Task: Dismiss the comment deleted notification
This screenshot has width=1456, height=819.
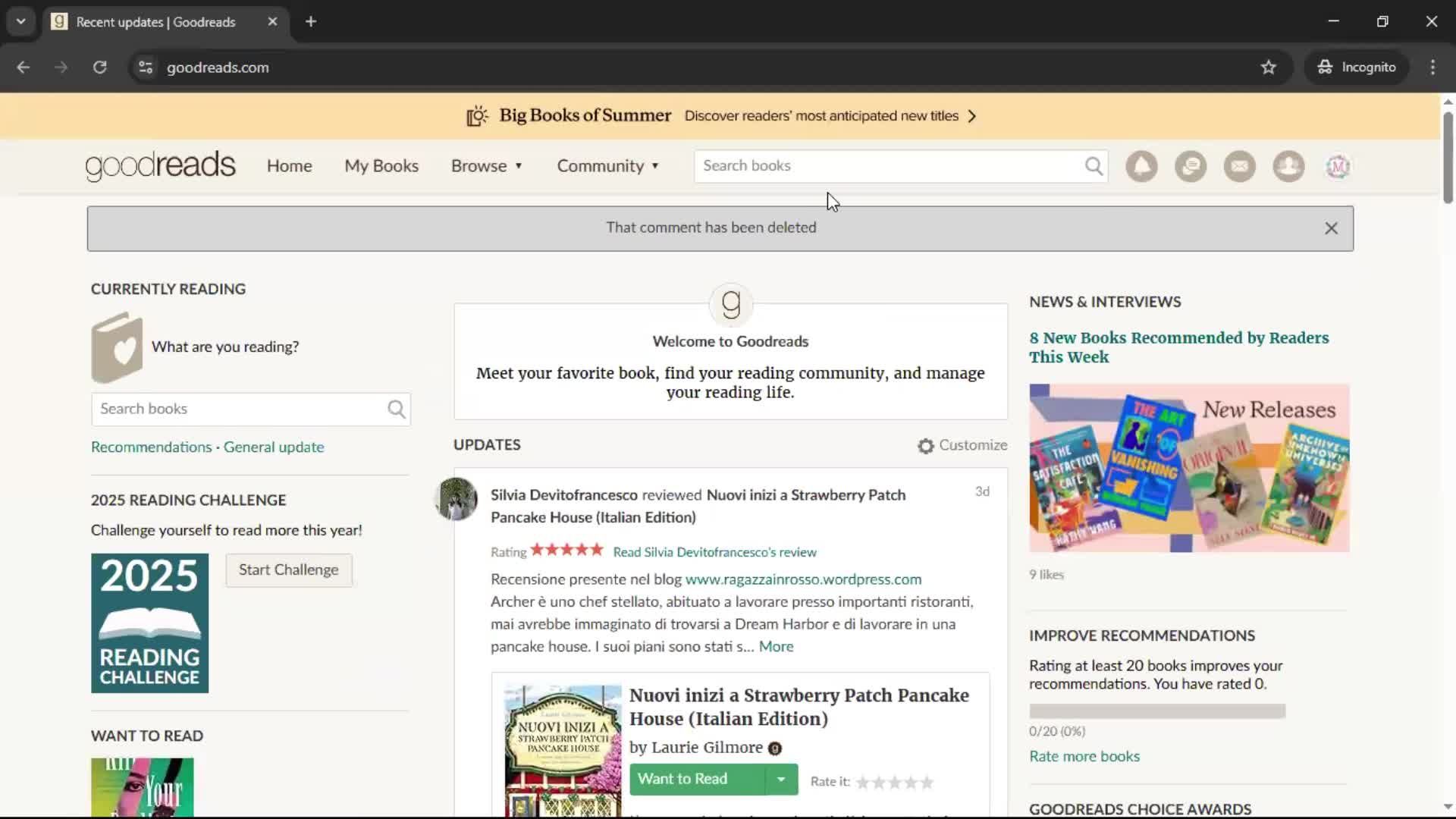Action: (1331, 228)
